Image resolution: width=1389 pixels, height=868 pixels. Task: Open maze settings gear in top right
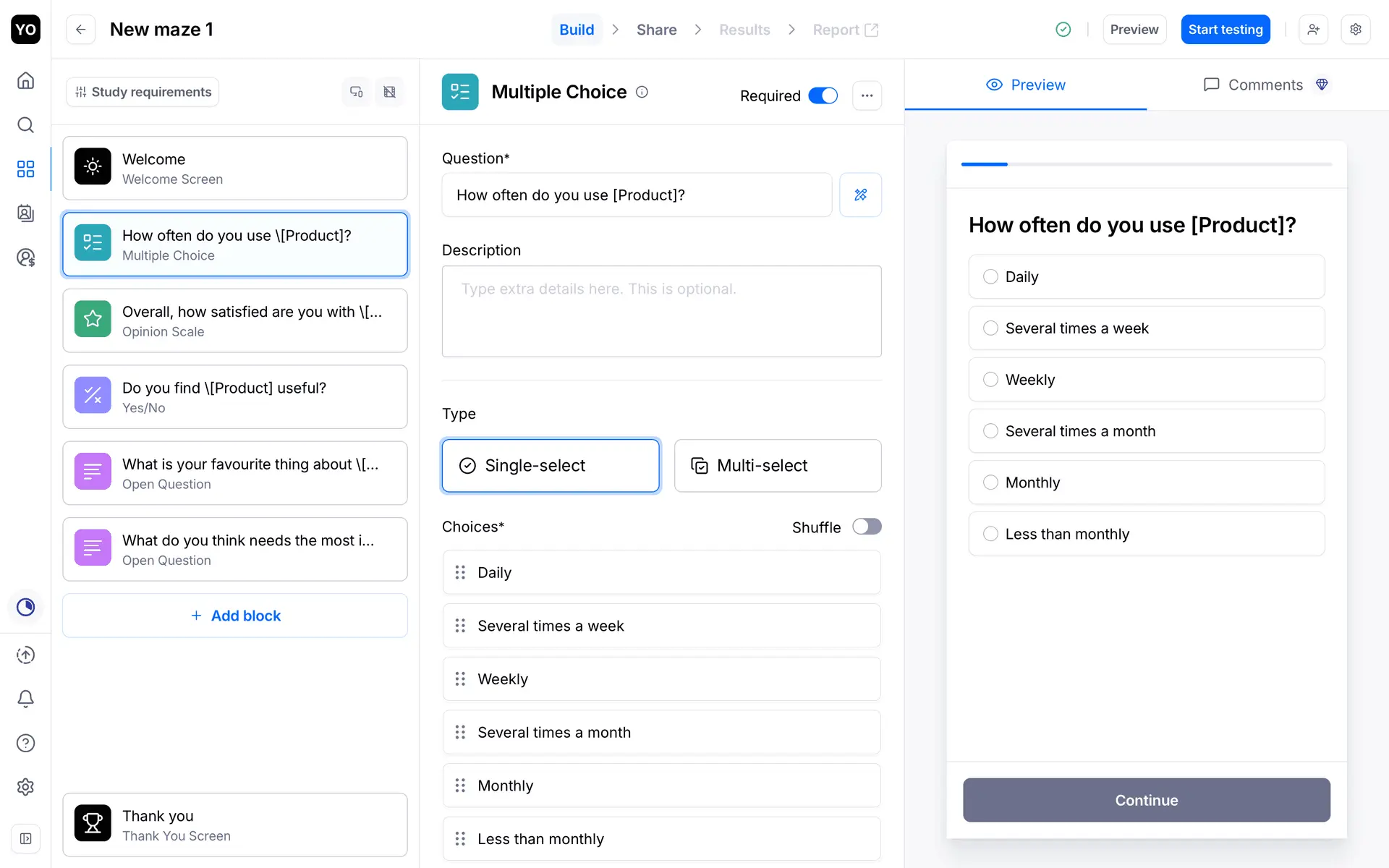(x=1355, y=30)
